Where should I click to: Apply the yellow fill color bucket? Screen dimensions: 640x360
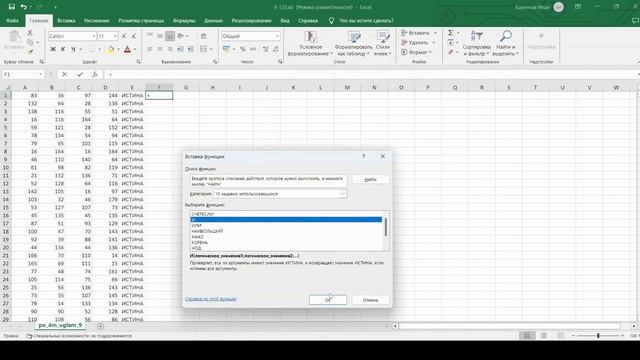click(x=111, y=49)
